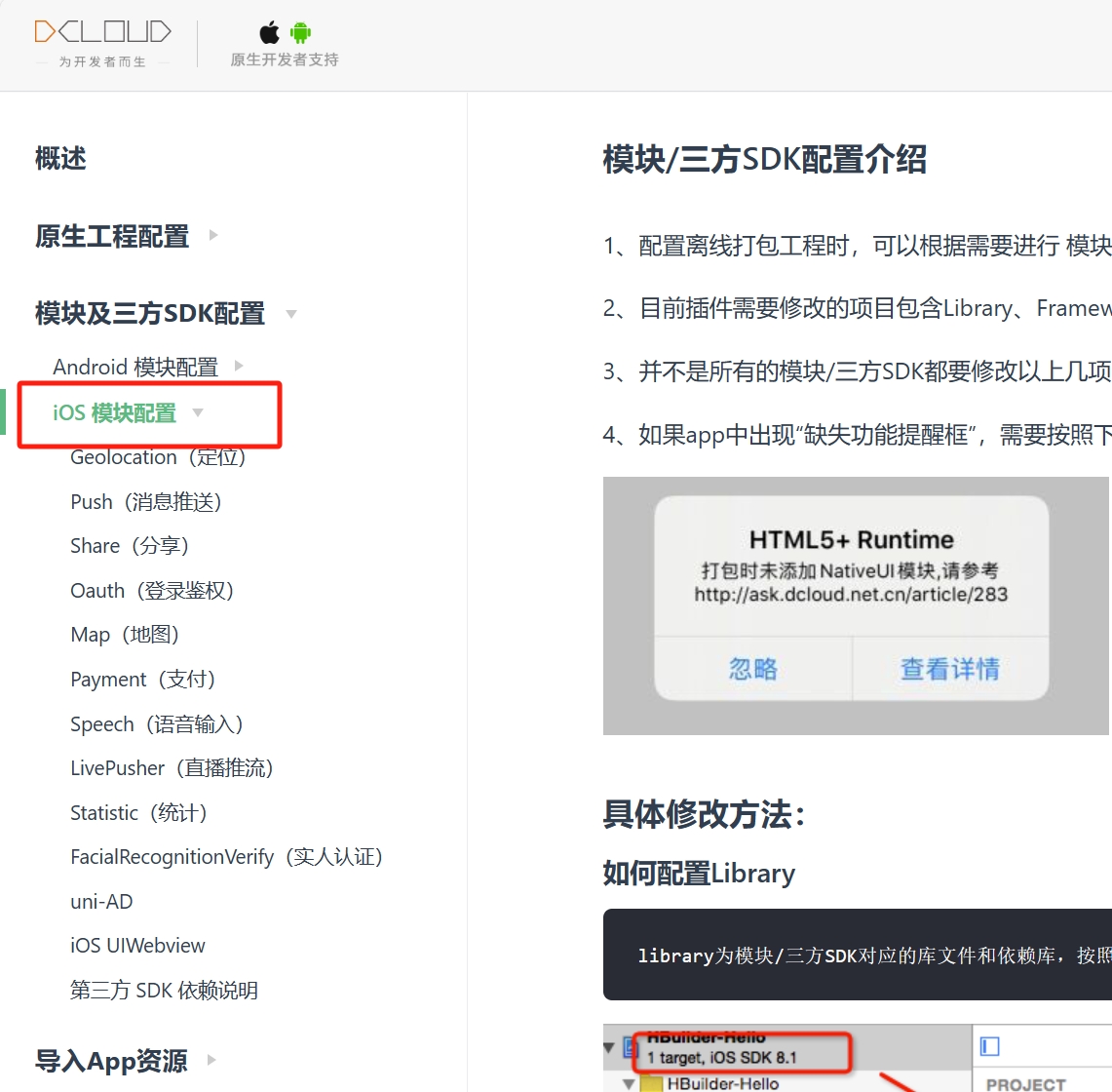
Task: Click the HTML5+ Runtime dialog image
Action: point(856,605)
